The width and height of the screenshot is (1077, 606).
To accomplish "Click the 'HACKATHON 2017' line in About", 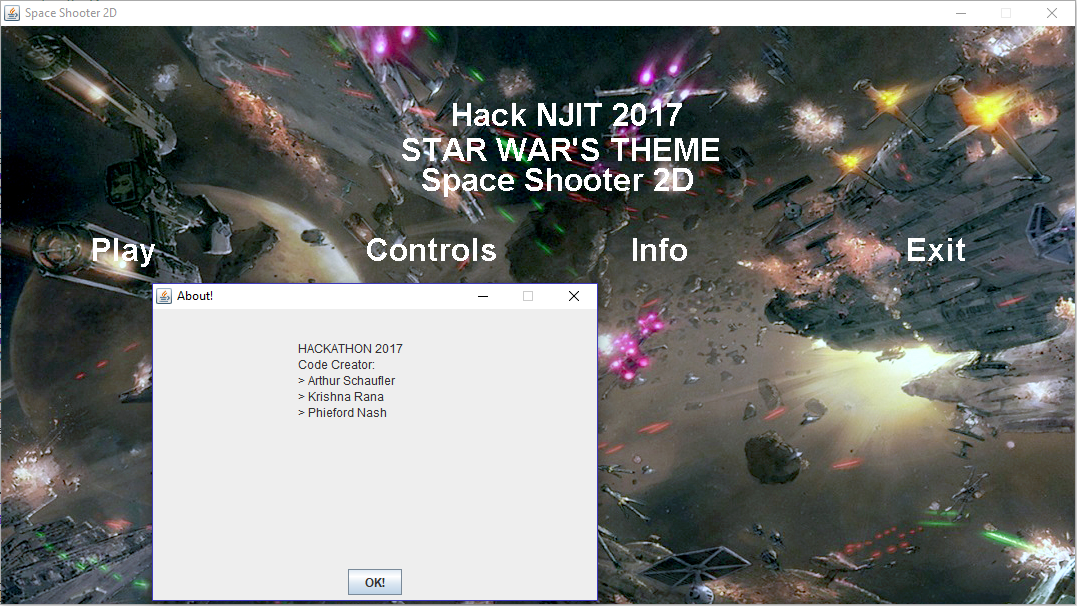I will 350,349.
